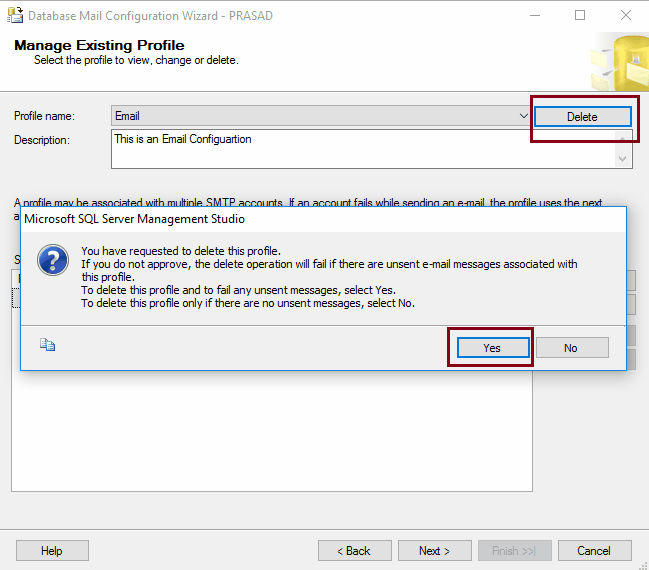Click the Delete profile button

click(582, 117)
